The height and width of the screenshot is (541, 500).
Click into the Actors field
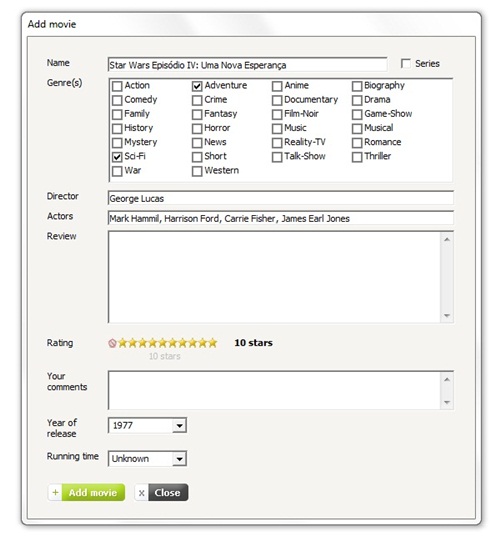(x=281, y=218)
